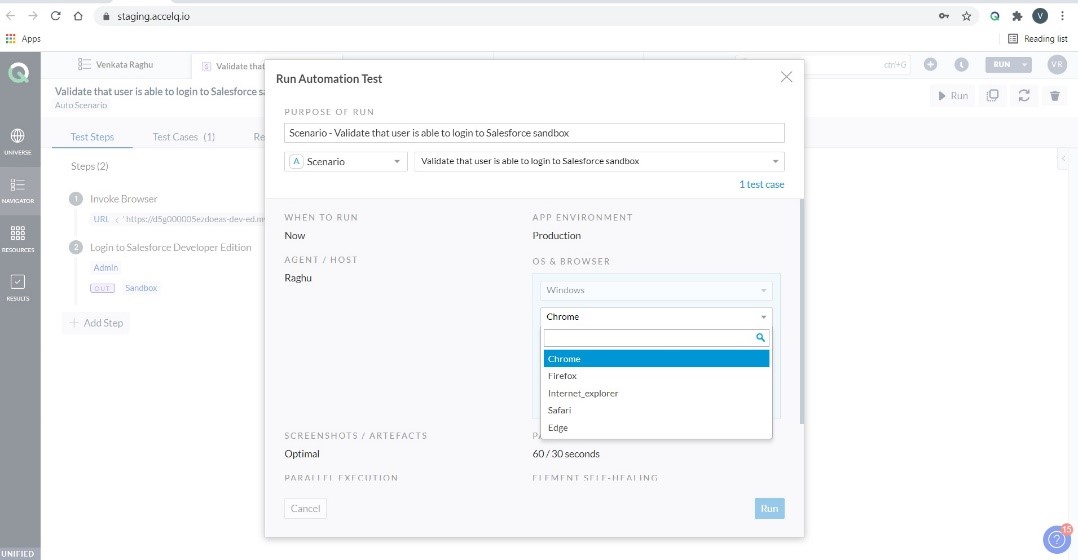The height and width of the screenshot is (560, 1078).
Task: Click the Optimal screenshots setting
Action: click(302, 453)
